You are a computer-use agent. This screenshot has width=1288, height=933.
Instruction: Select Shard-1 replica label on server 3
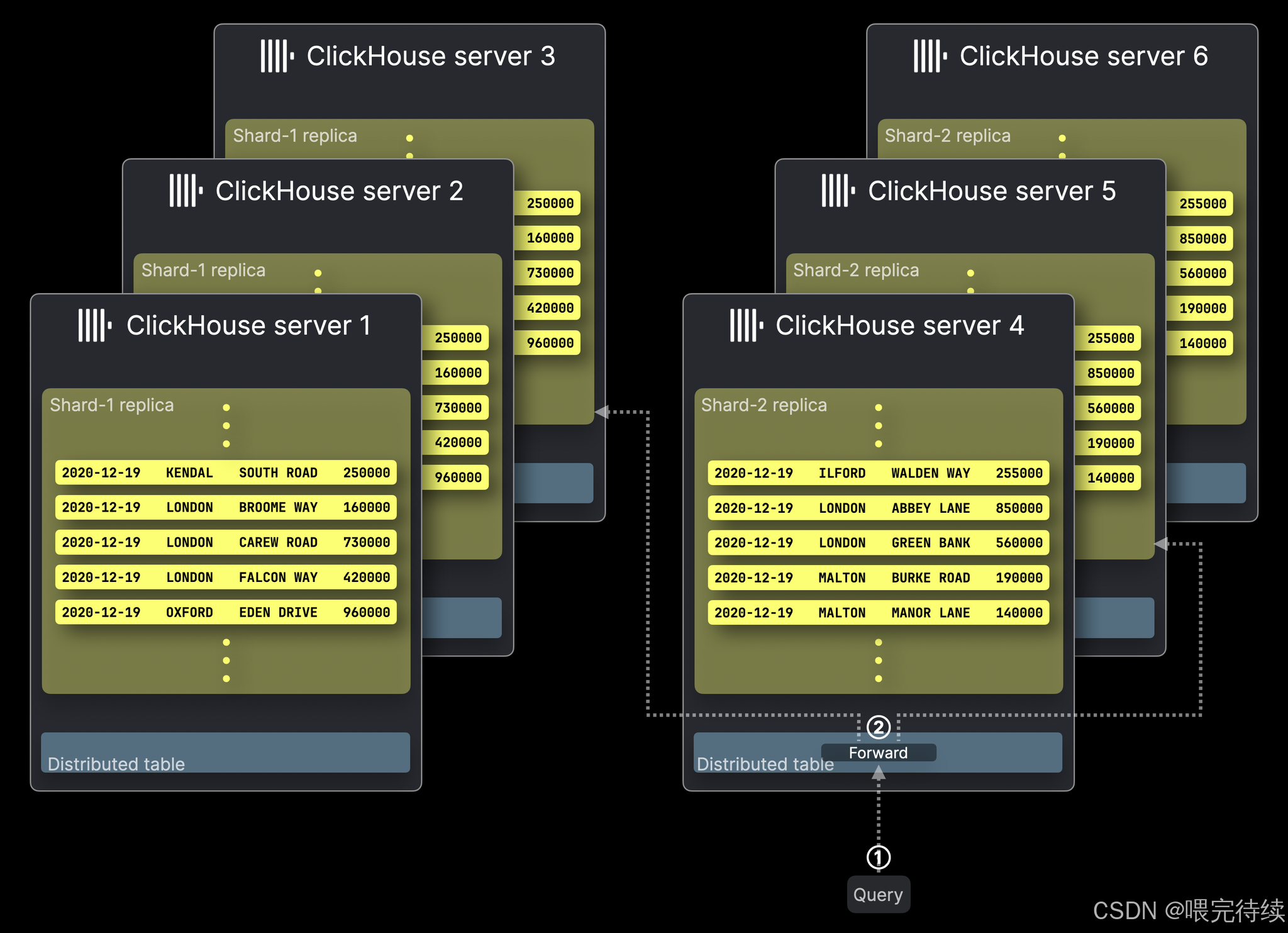[295, 135]
